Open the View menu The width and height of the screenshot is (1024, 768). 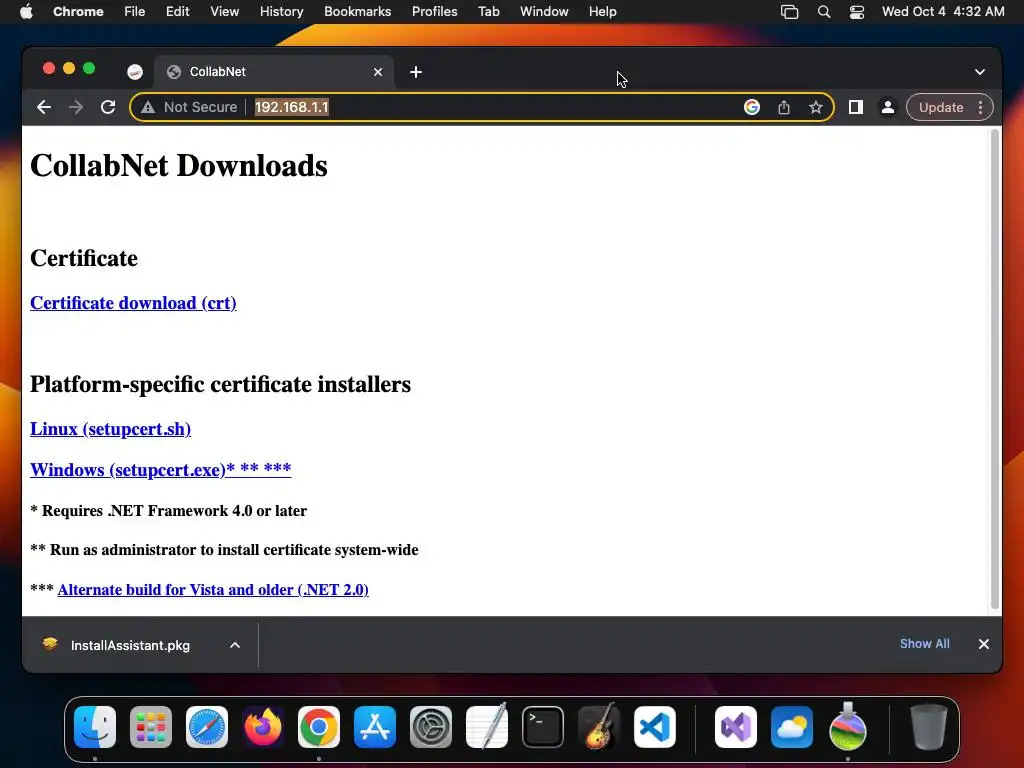click(225, 12)
